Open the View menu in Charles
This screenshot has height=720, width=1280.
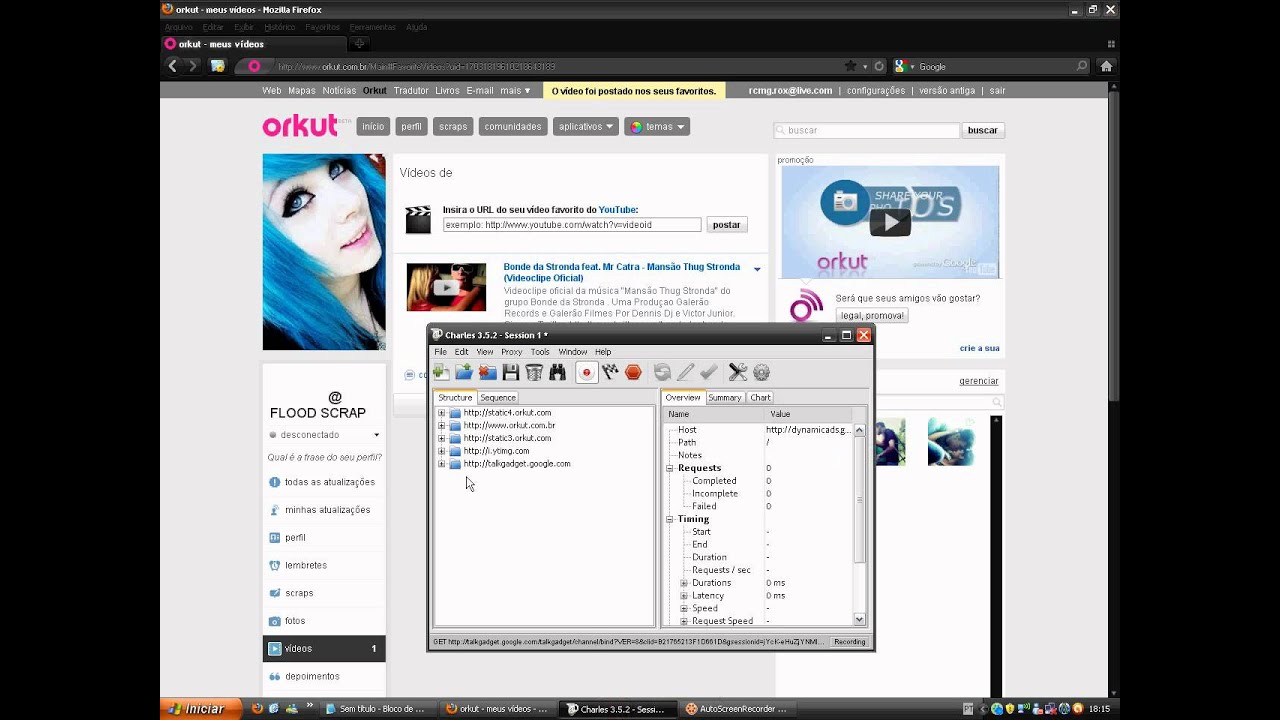coord(485,352)
